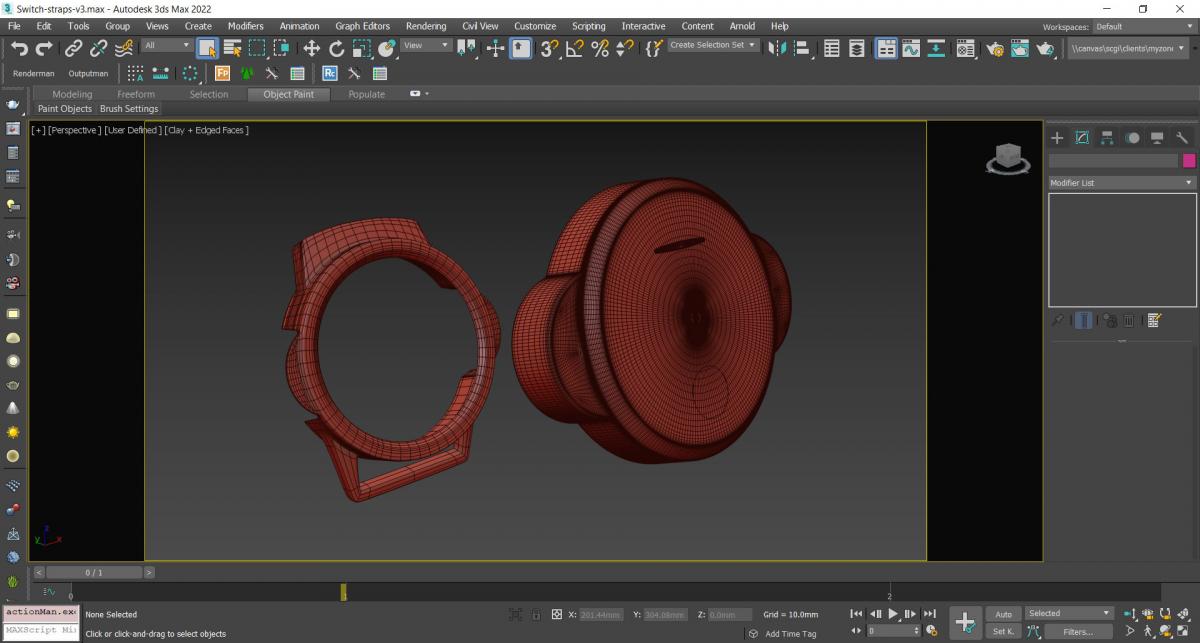Click the Paint Objects panel button
Viewport: 1200px width, 643px height.
pos(64,109)
